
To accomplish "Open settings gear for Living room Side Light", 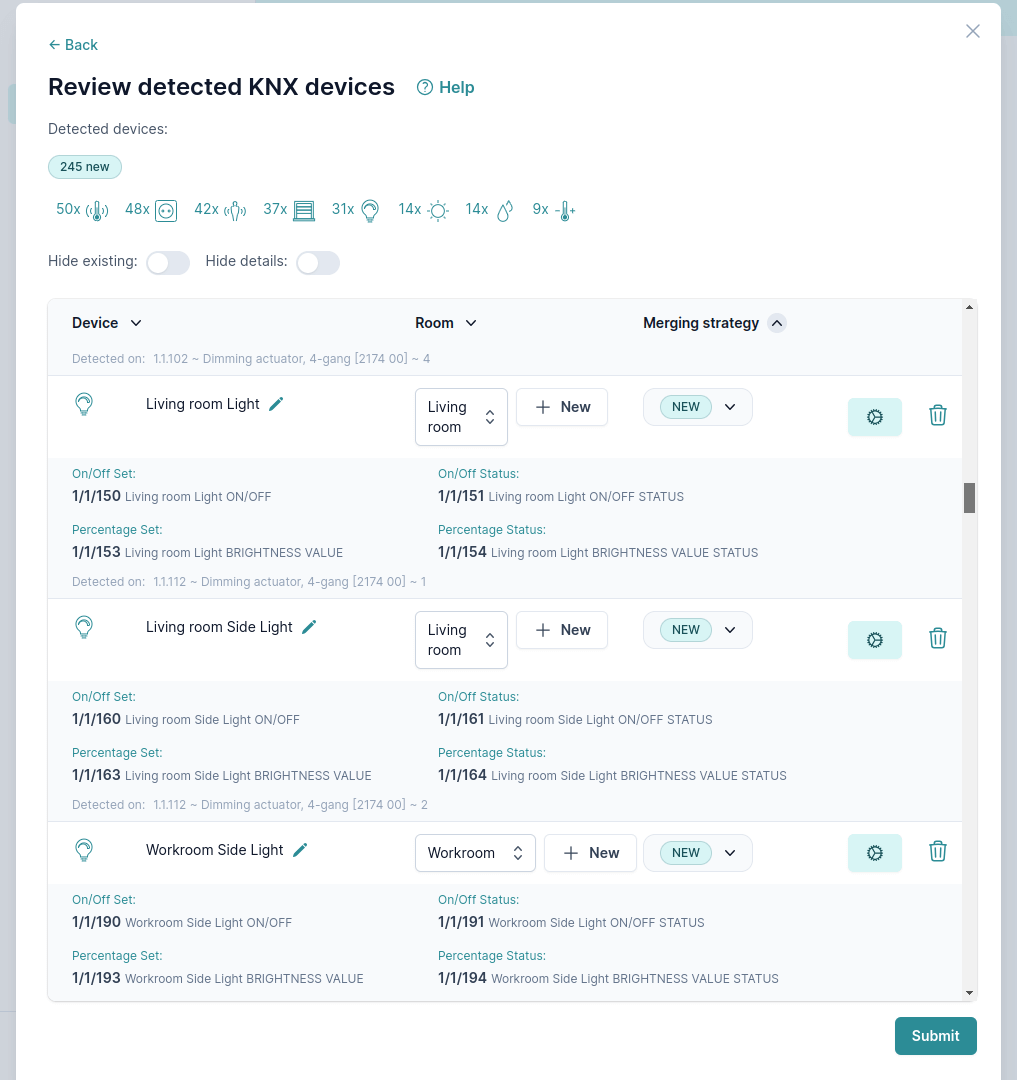I will pyautogui.click(x=874, y=640).
